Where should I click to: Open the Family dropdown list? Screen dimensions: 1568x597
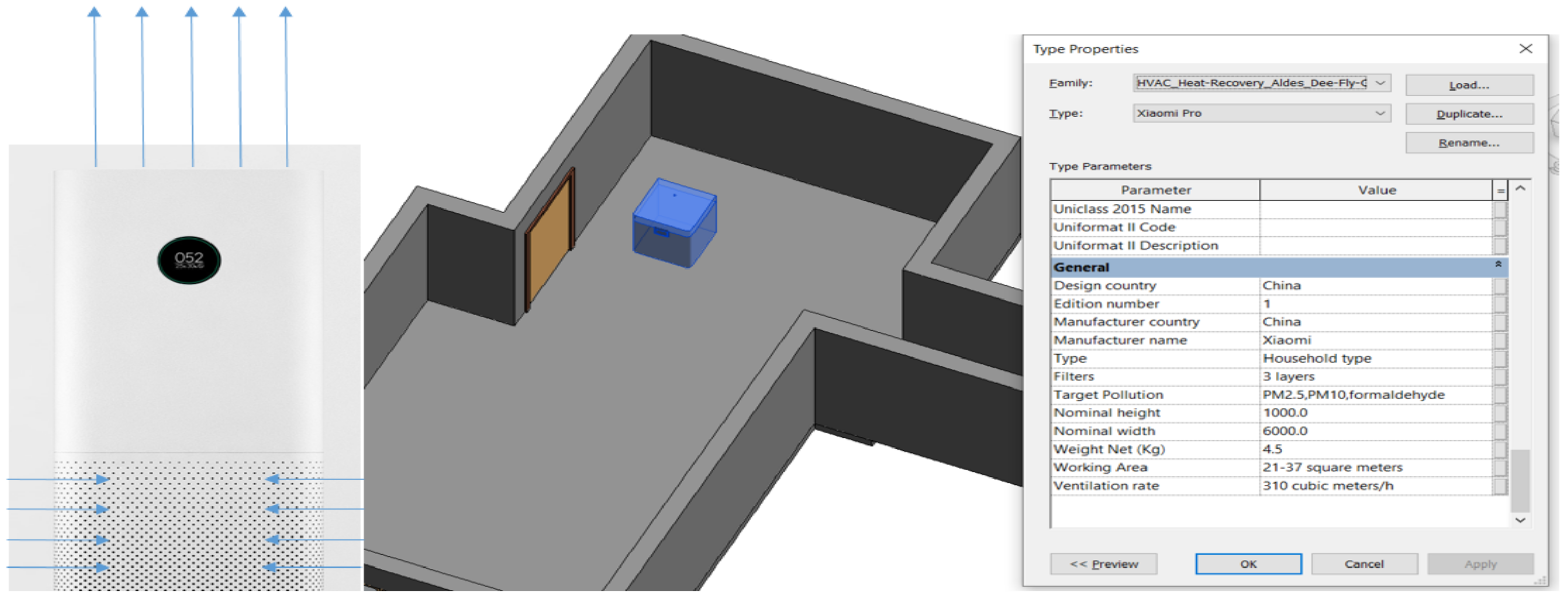1380,83
